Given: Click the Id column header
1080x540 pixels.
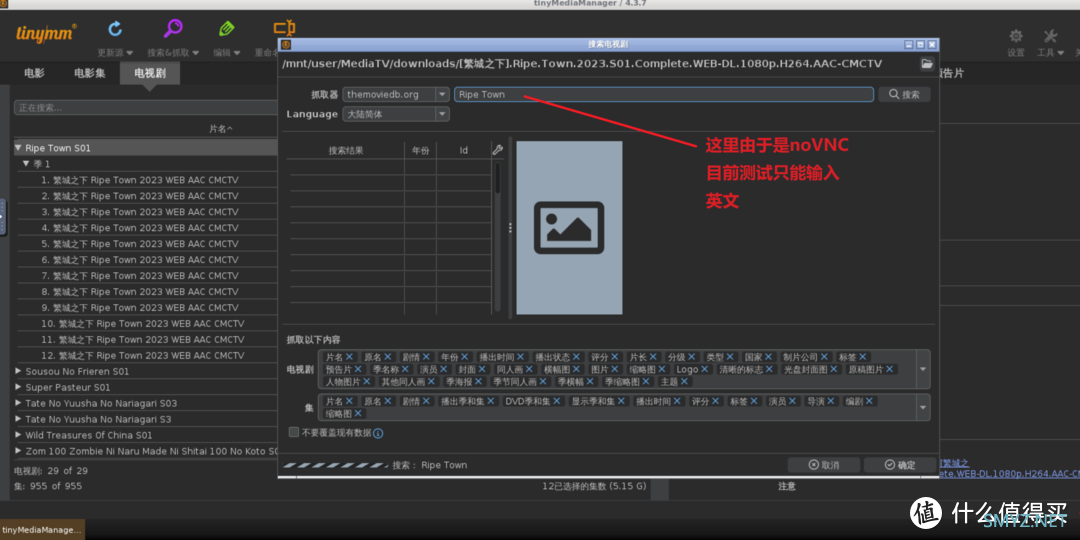Looking at the screenshot, I should 464,150.
